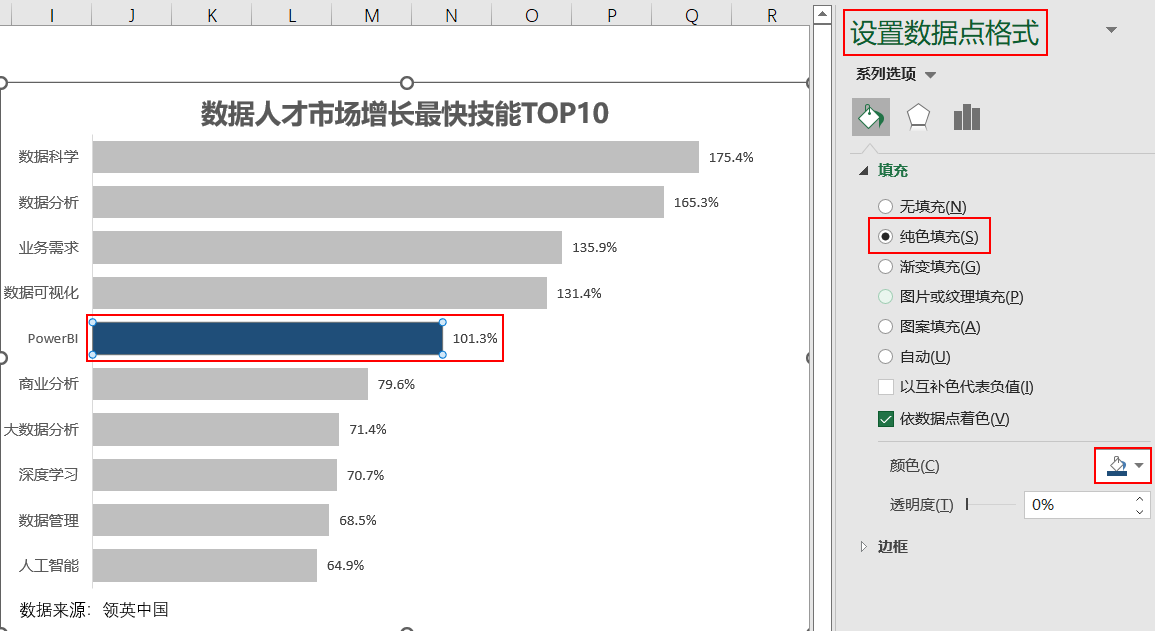
Task: Select the dark blue PowerBI bar
Action: click(267, 339)
